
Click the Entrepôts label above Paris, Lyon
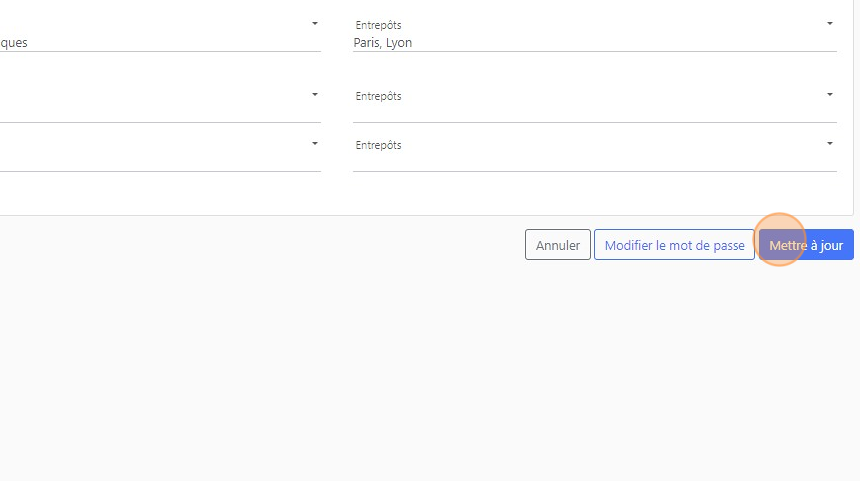point(378,25)
